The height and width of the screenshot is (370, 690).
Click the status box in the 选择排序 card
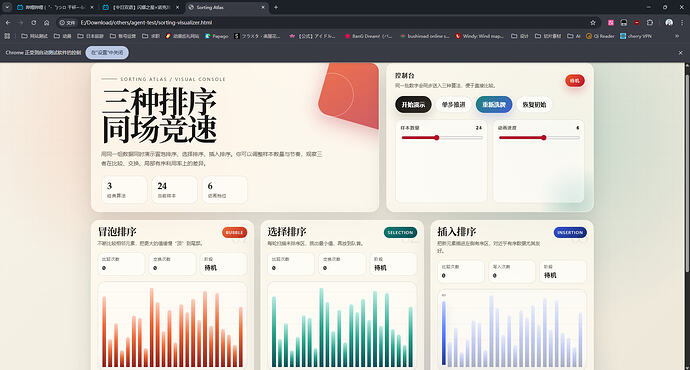(x=393, y=264)
